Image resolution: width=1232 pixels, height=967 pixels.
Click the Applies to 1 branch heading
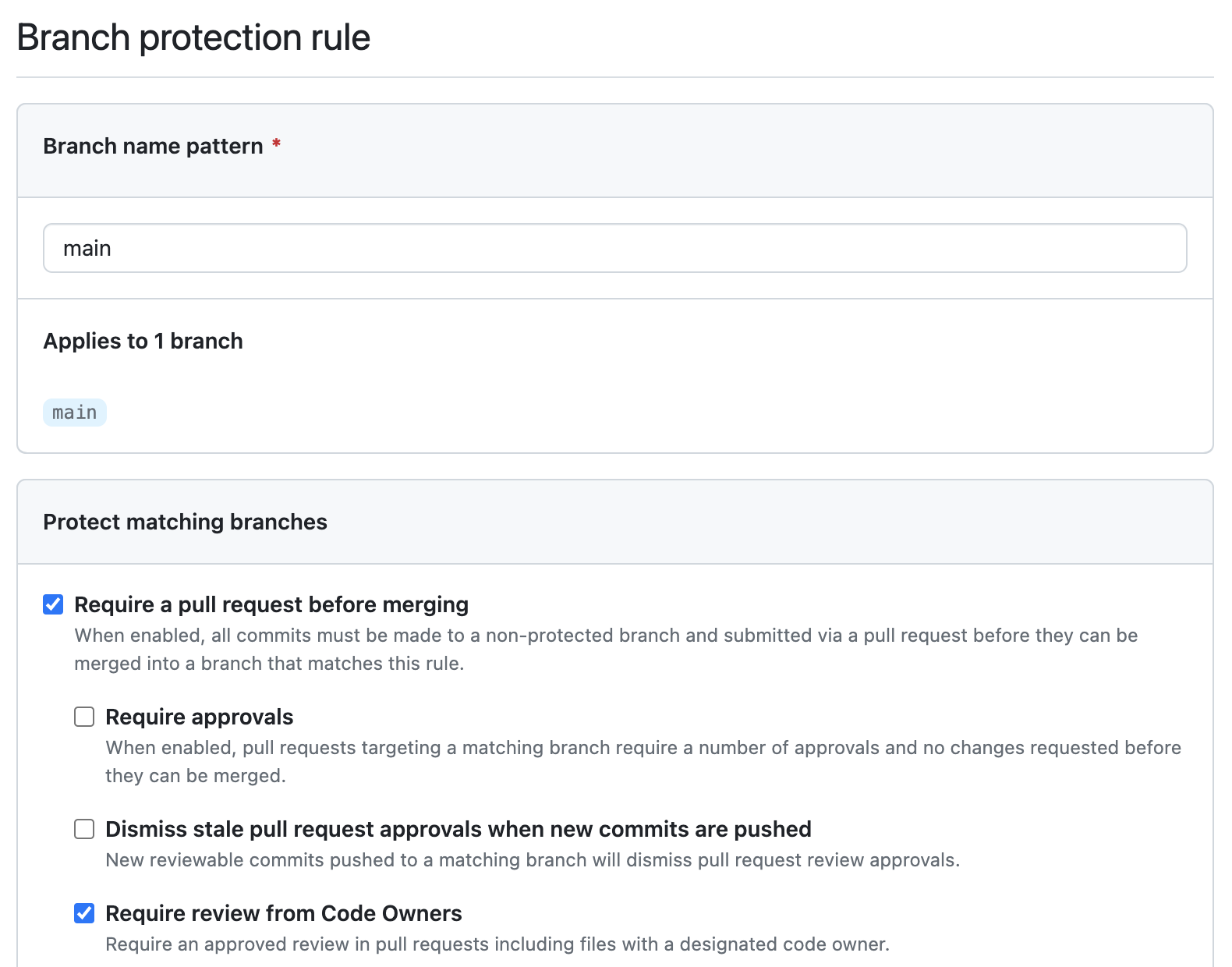(x=143, y=341)
